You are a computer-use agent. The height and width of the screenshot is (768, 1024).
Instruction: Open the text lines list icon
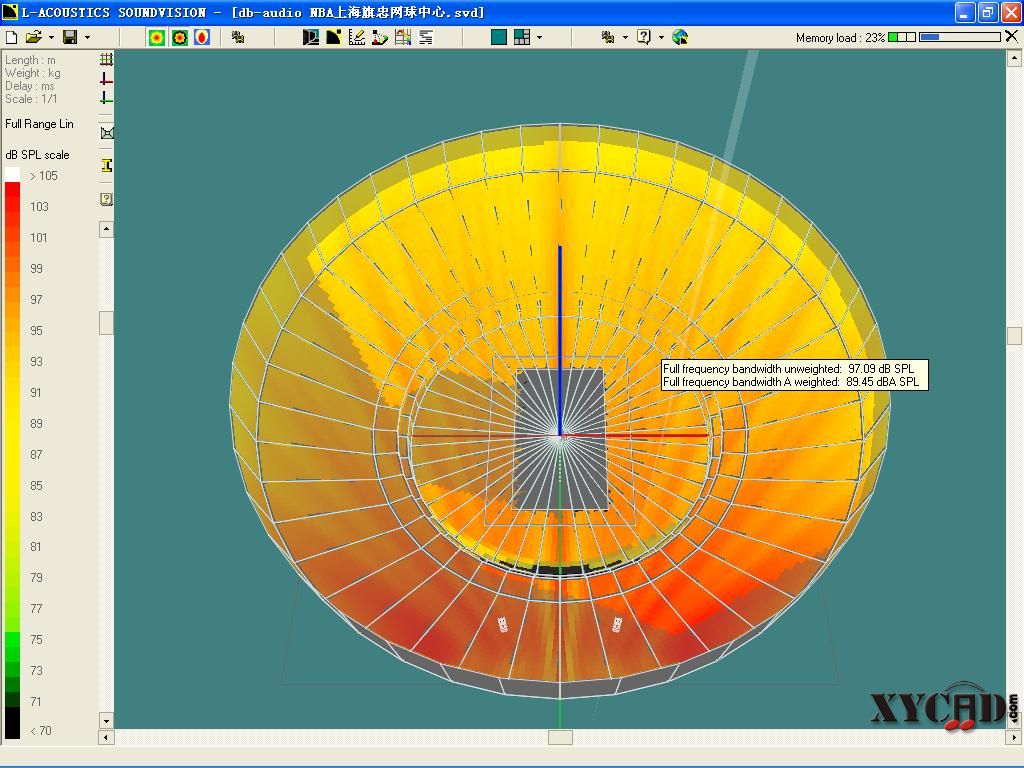click(426, 37)
